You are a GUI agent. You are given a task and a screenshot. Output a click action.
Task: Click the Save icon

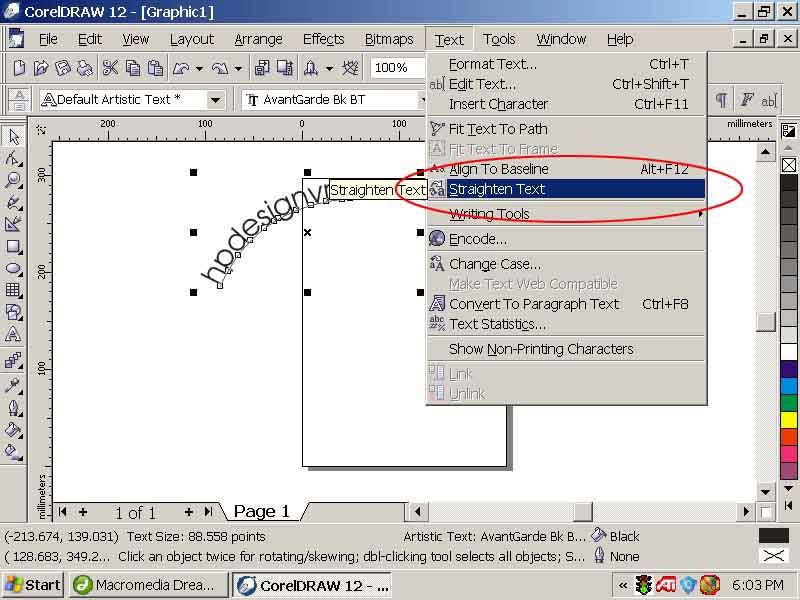click(63, 68)
